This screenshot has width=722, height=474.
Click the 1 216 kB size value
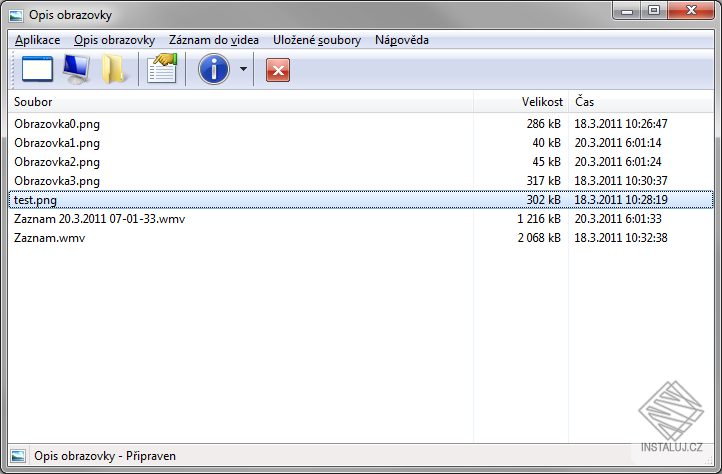tap(539, 219)
